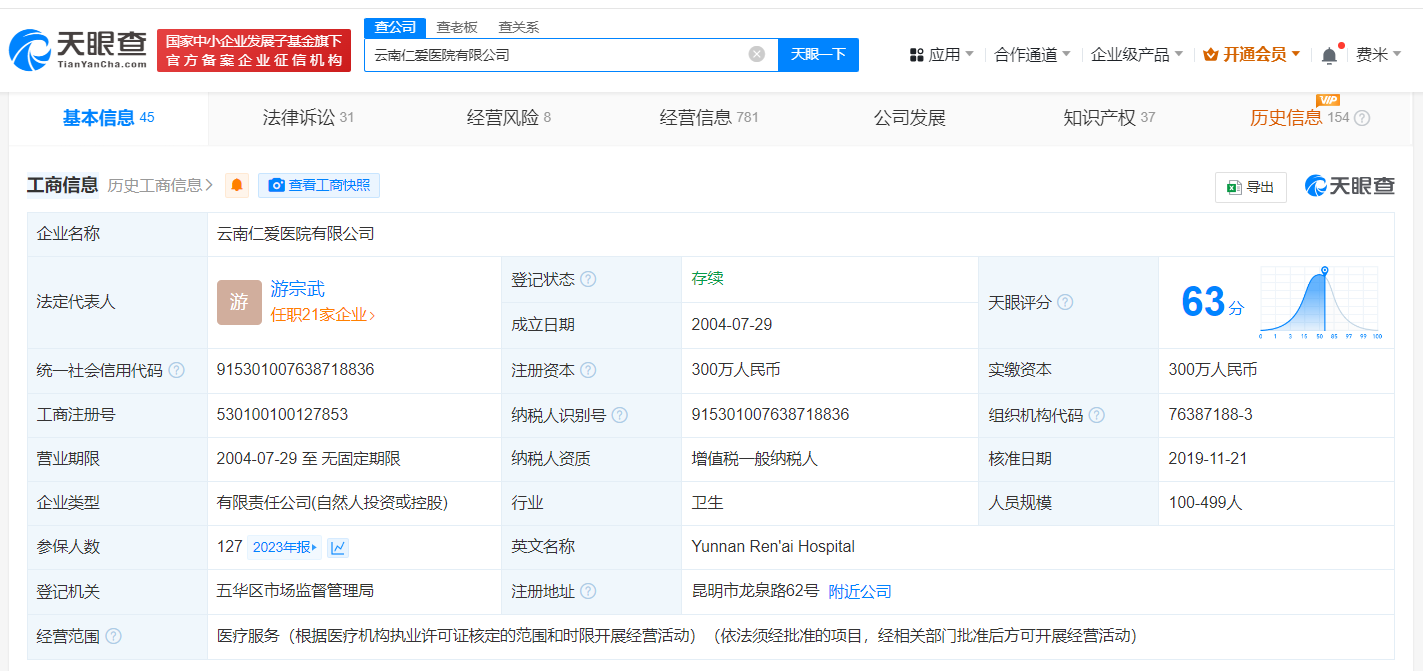Viewport: 1423px width, 671px height.
Task: Click the help icon beside 历史信息 tab
Action: tap(1362, 118)
